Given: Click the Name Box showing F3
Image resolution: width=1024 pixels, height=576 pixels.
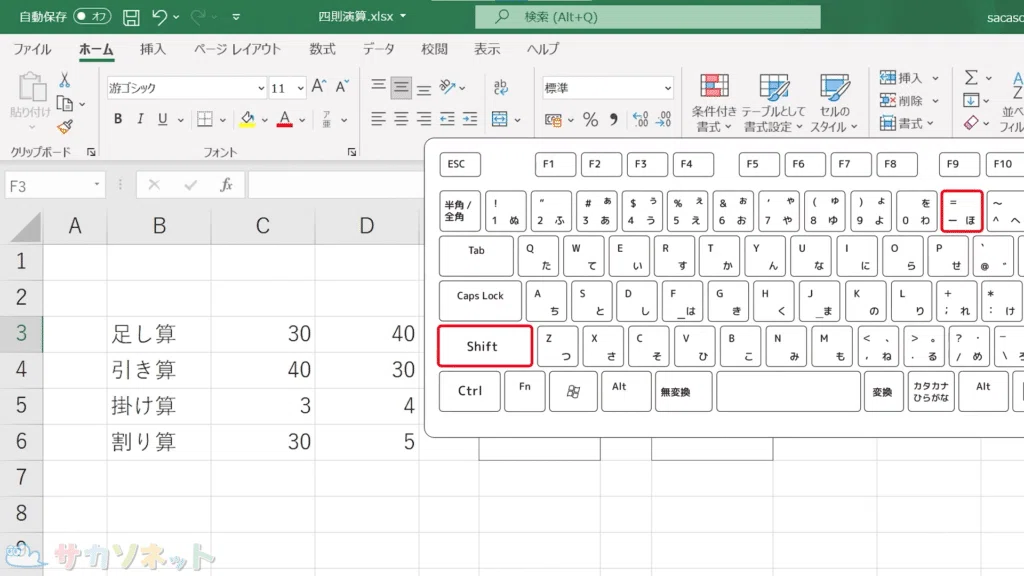Looking at the screenshot, I should (54, 186).
